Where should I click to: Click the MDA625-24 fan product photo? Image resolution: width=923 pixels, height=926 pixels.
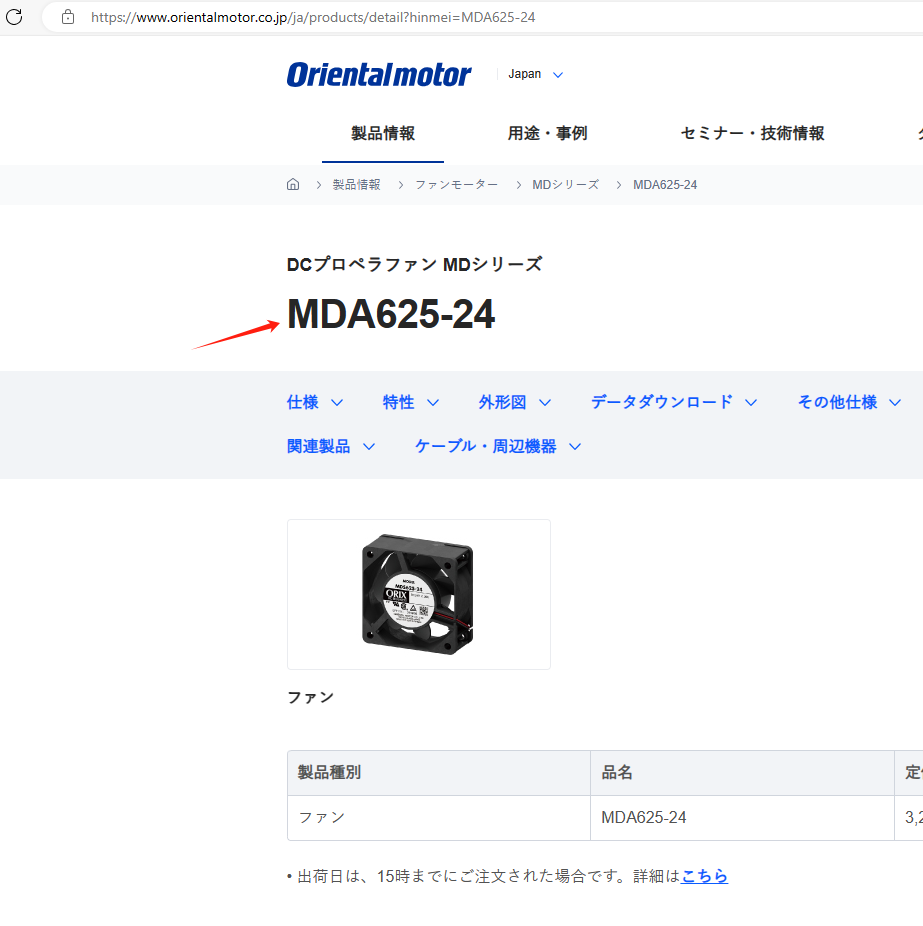(x=418, y=594)
